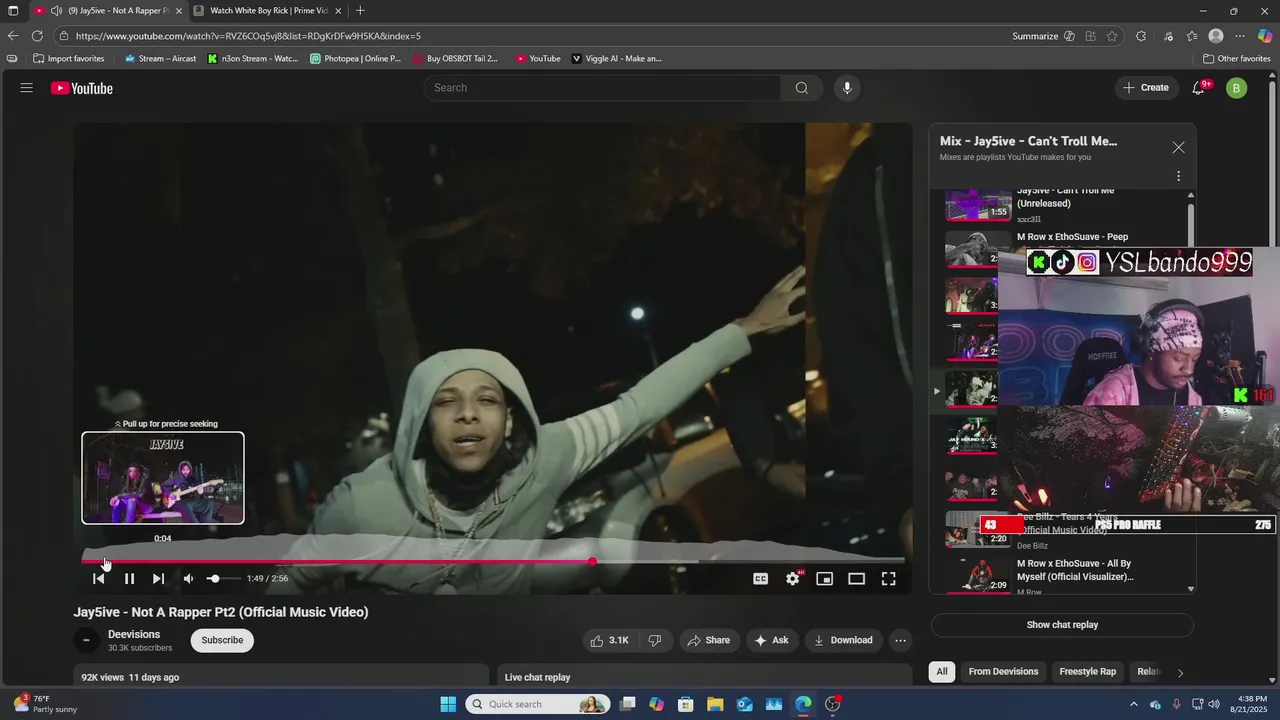
Task: Open playlist options three-dot menu
Action: (1178, 176)
